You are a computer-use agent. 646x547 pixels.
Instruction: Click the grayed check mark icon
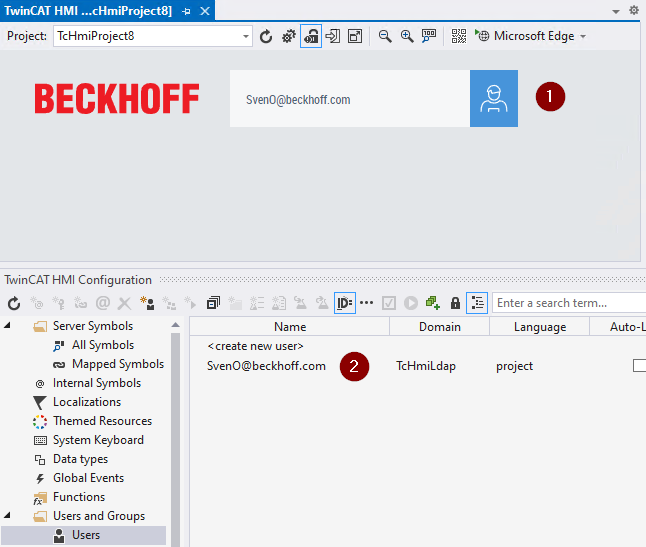click(x=389, y=304)
